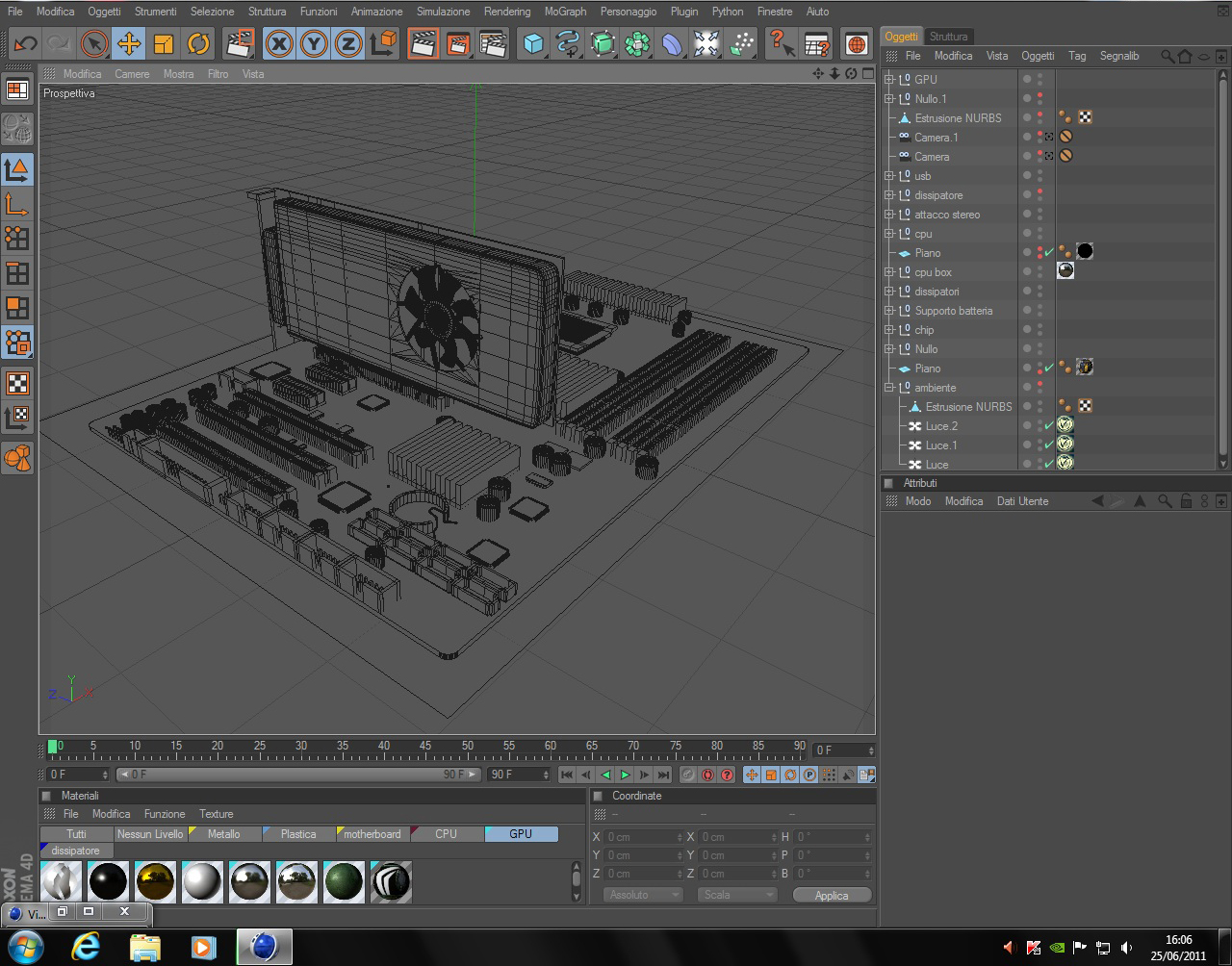Toggle visibility dots of Estrusione NURBS under Nullo.1
This screenshot has height=966, width=1232.
tap(1039, 117)
